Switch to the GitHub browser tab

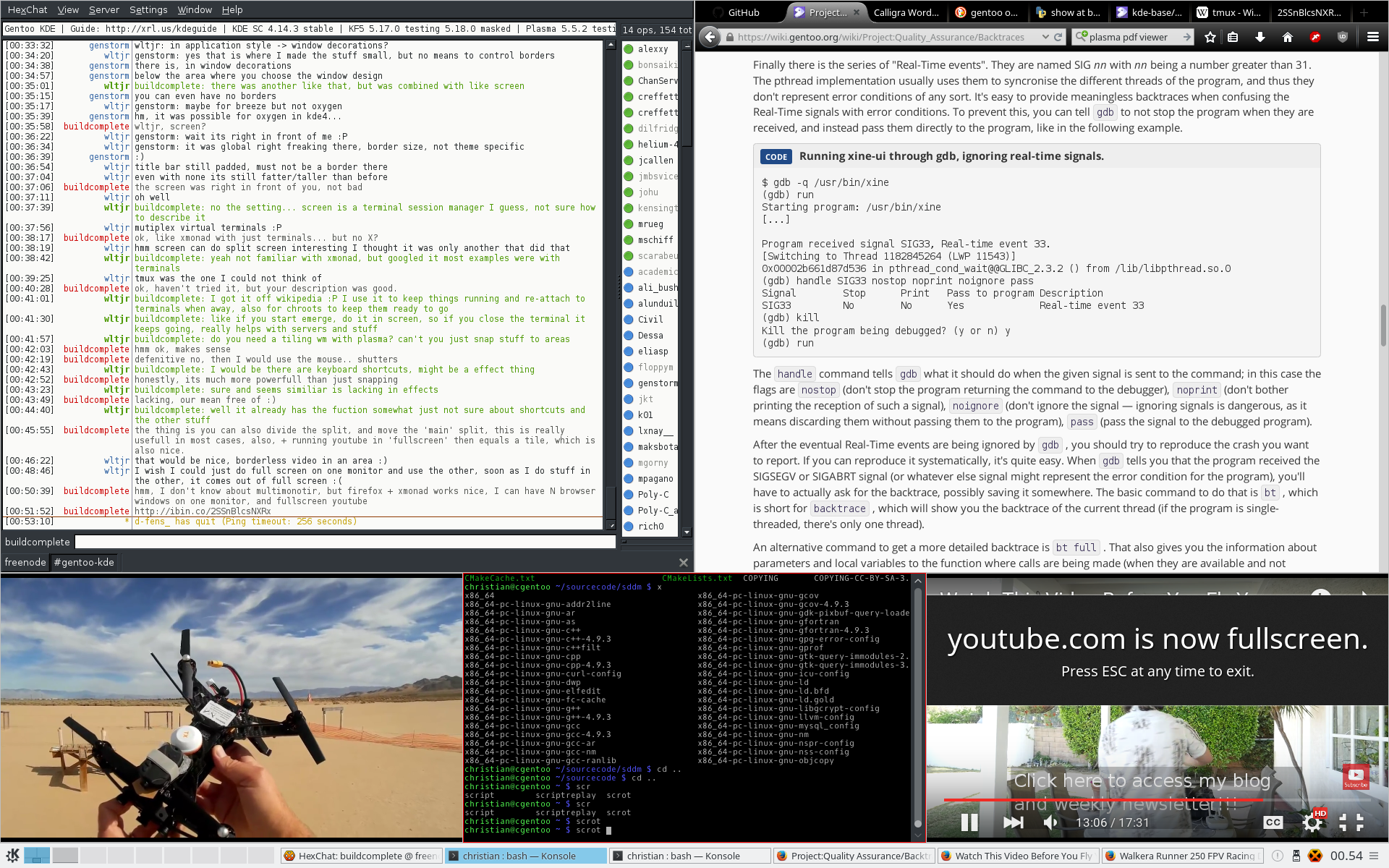click(738, 12)
